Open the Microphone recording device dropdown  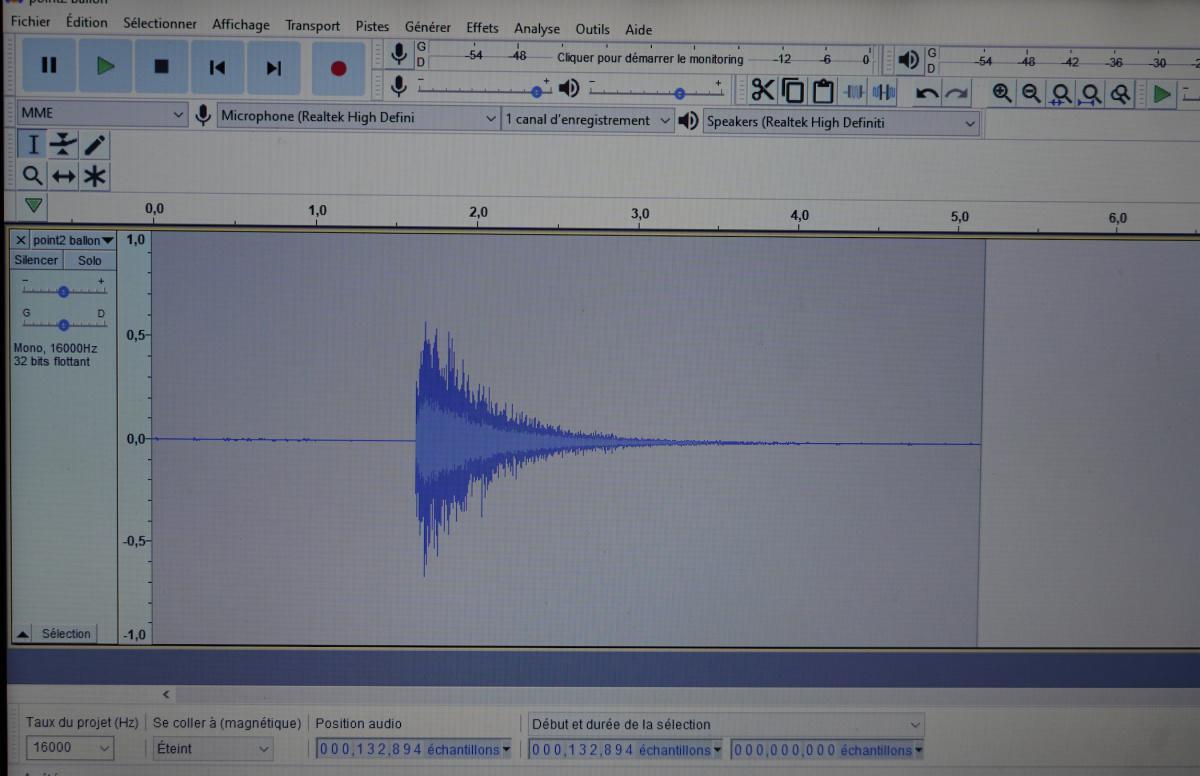click(x=358, y=117)
